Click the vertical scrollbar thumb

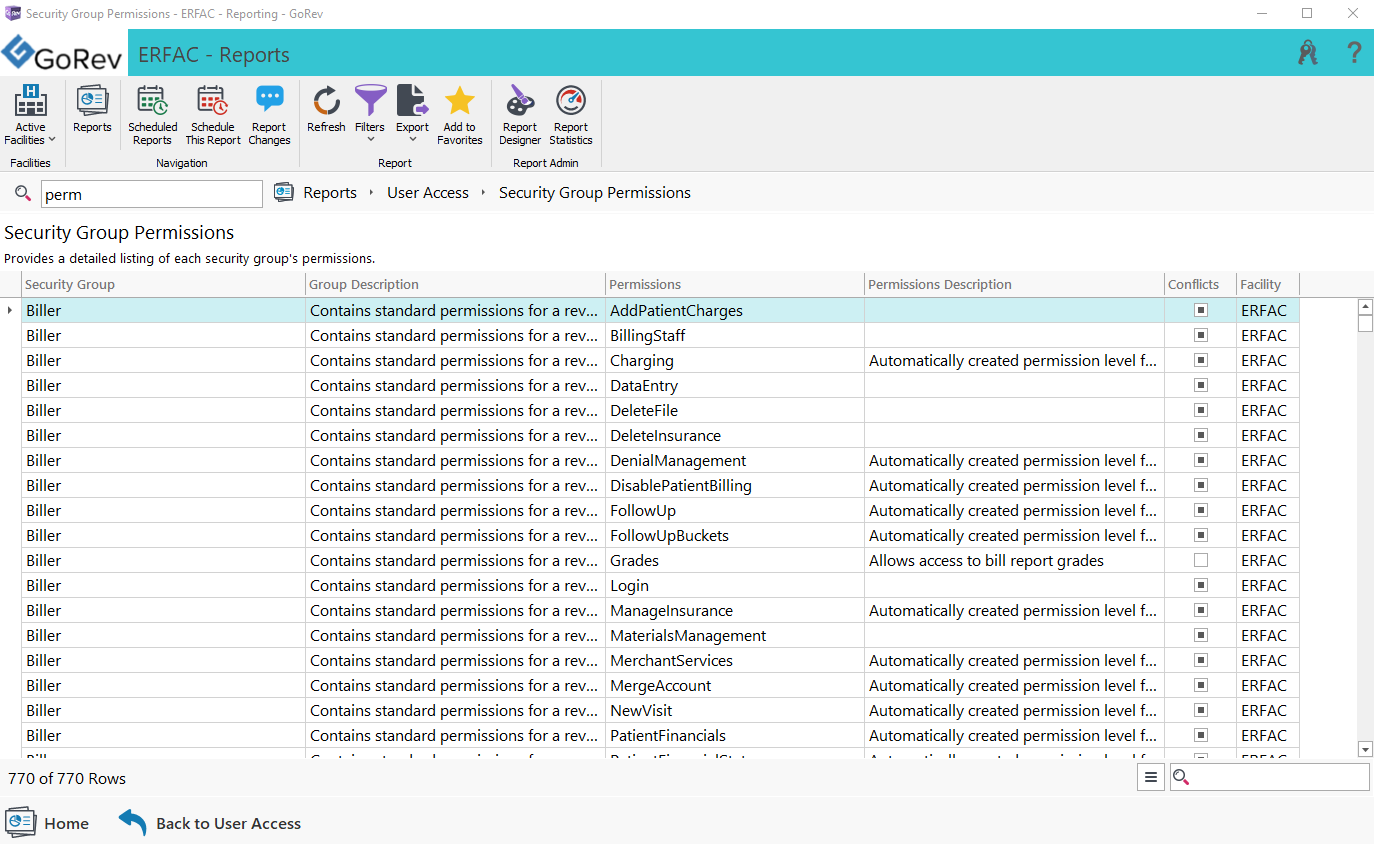(x=1365, y=323)
